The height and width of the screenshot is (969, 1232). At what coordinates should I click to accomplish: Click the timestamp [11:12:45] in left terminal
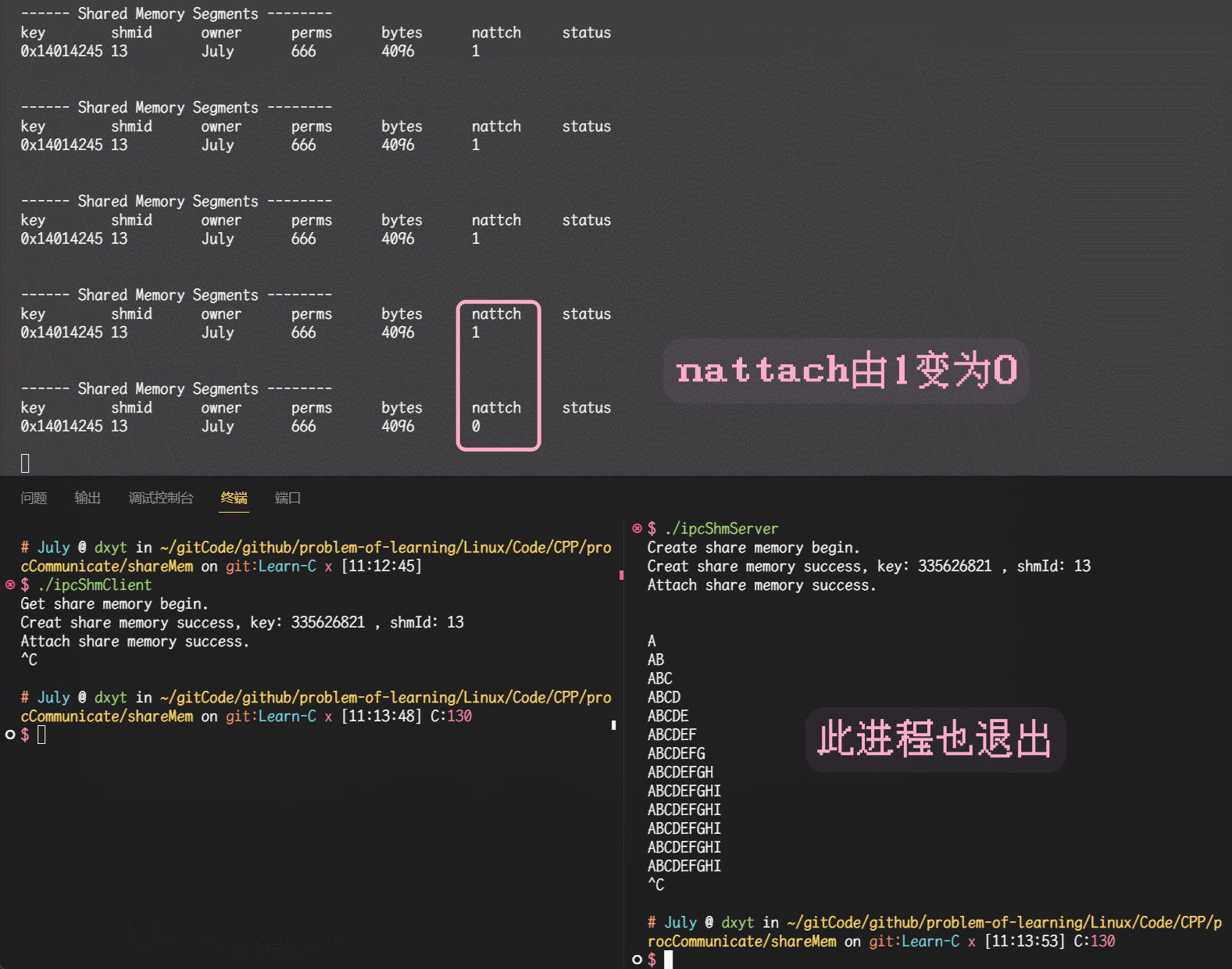[x=381, y=566]
